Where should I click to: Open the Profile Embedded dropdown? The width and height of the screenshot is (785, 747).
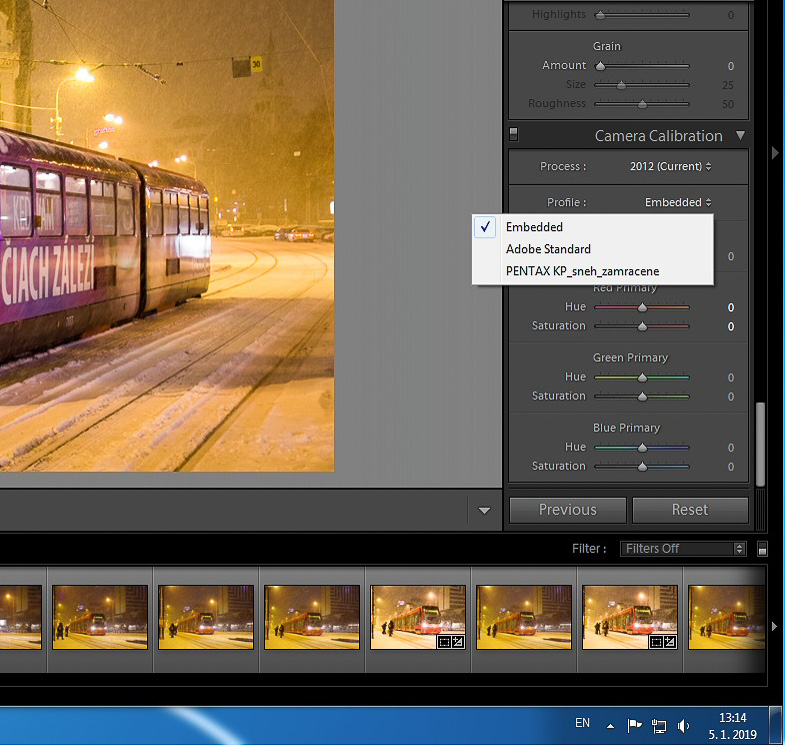(677, 202)
